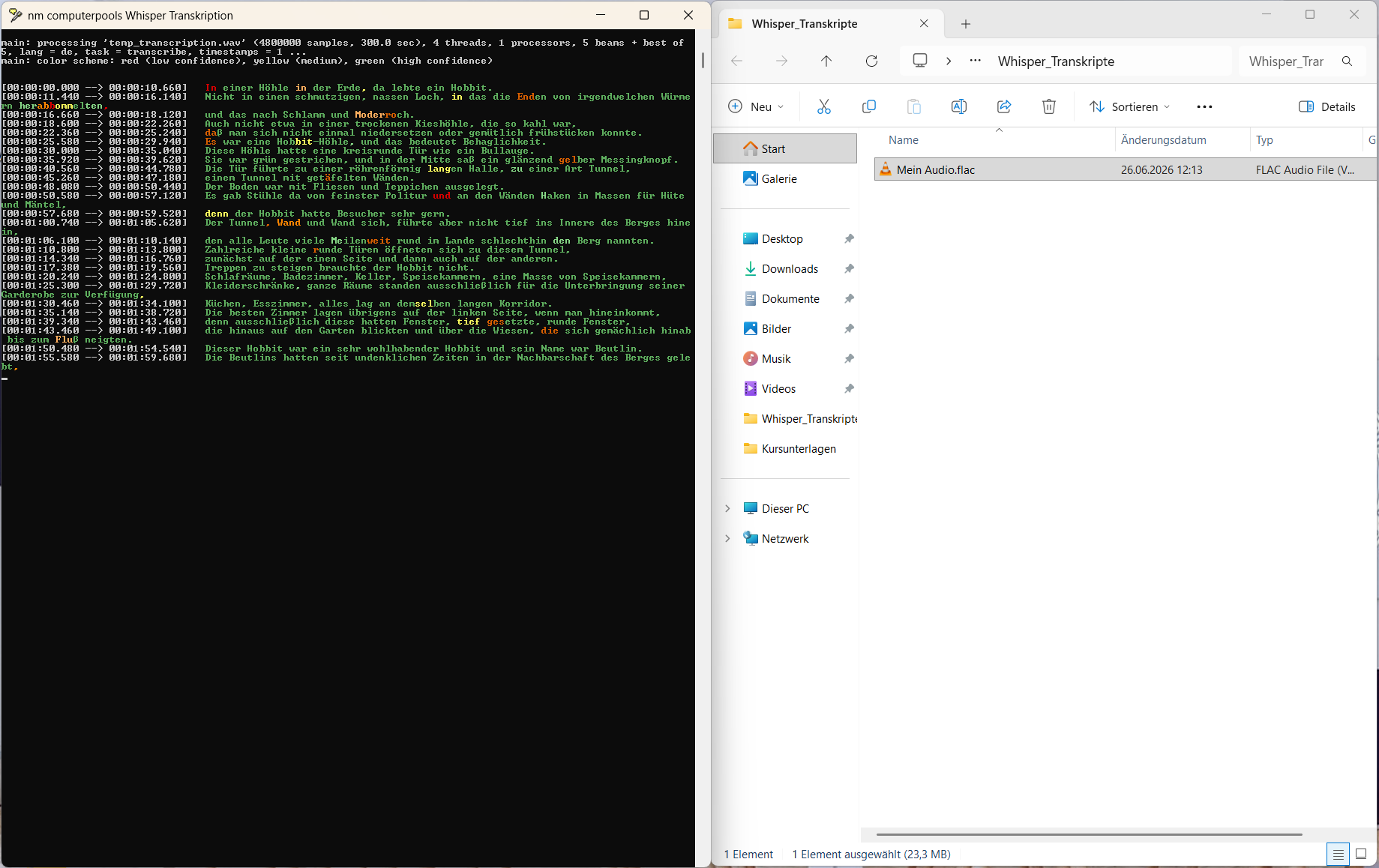Click the Cut scissors icon

(824, 106)
